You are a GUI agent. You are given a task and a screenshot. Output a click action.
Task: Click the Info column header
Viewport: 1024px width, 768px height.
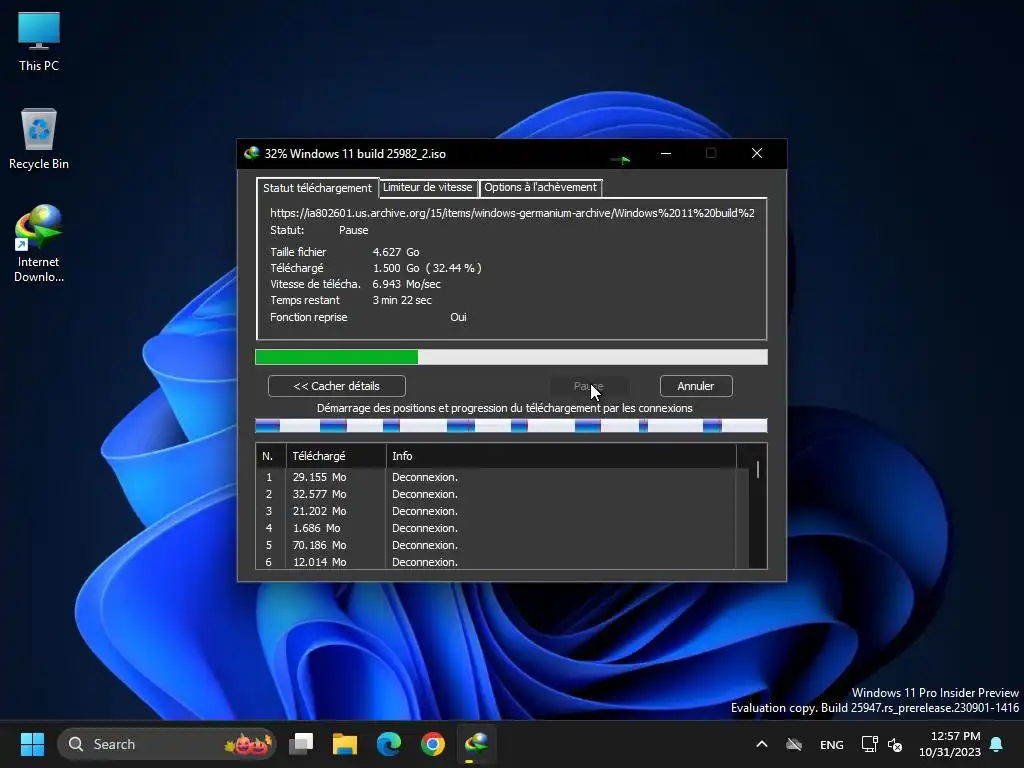(560, 456)
